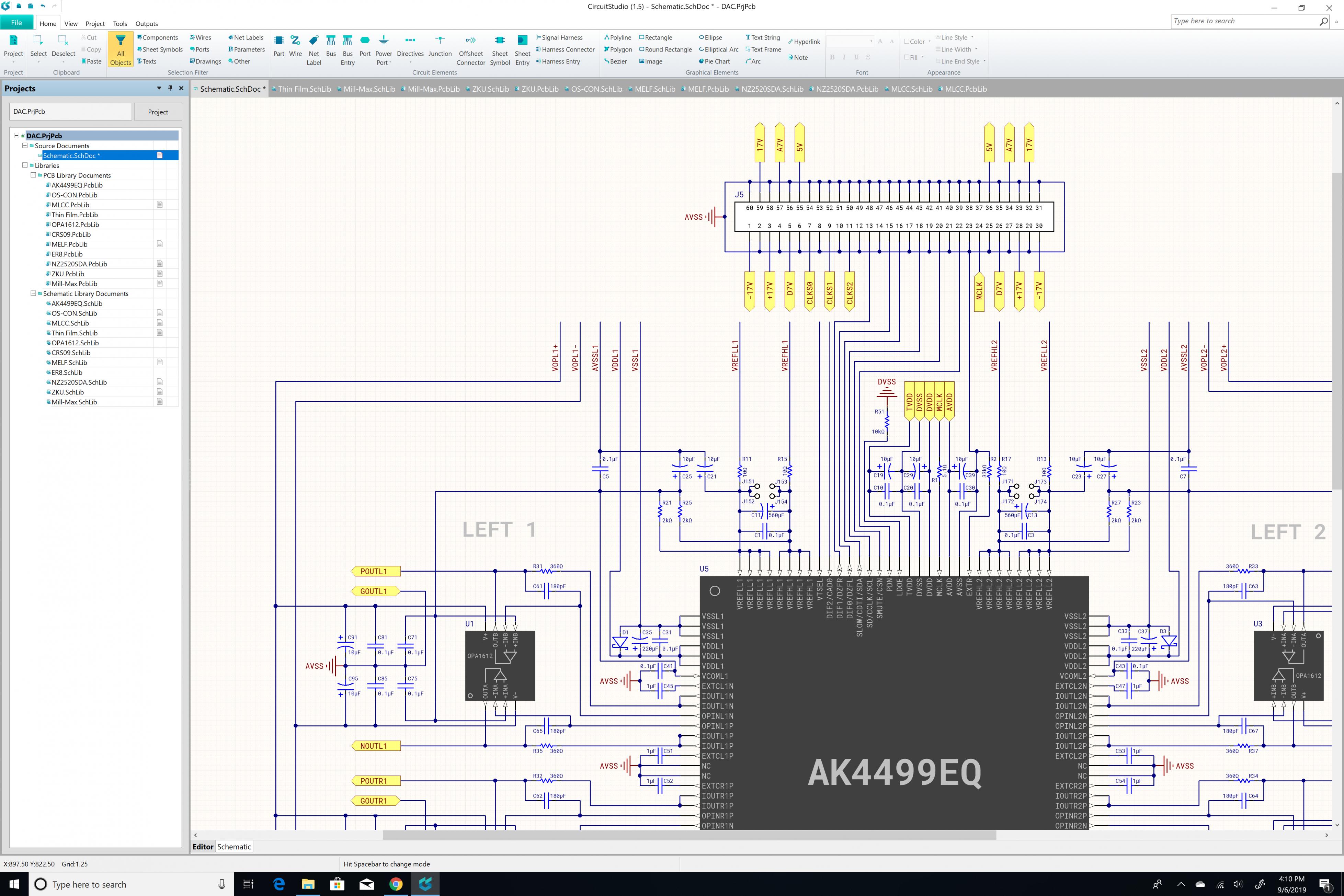The image size is (1344, 896).
Task: Choose the Bus tool
Action: [x=331, y=46]
